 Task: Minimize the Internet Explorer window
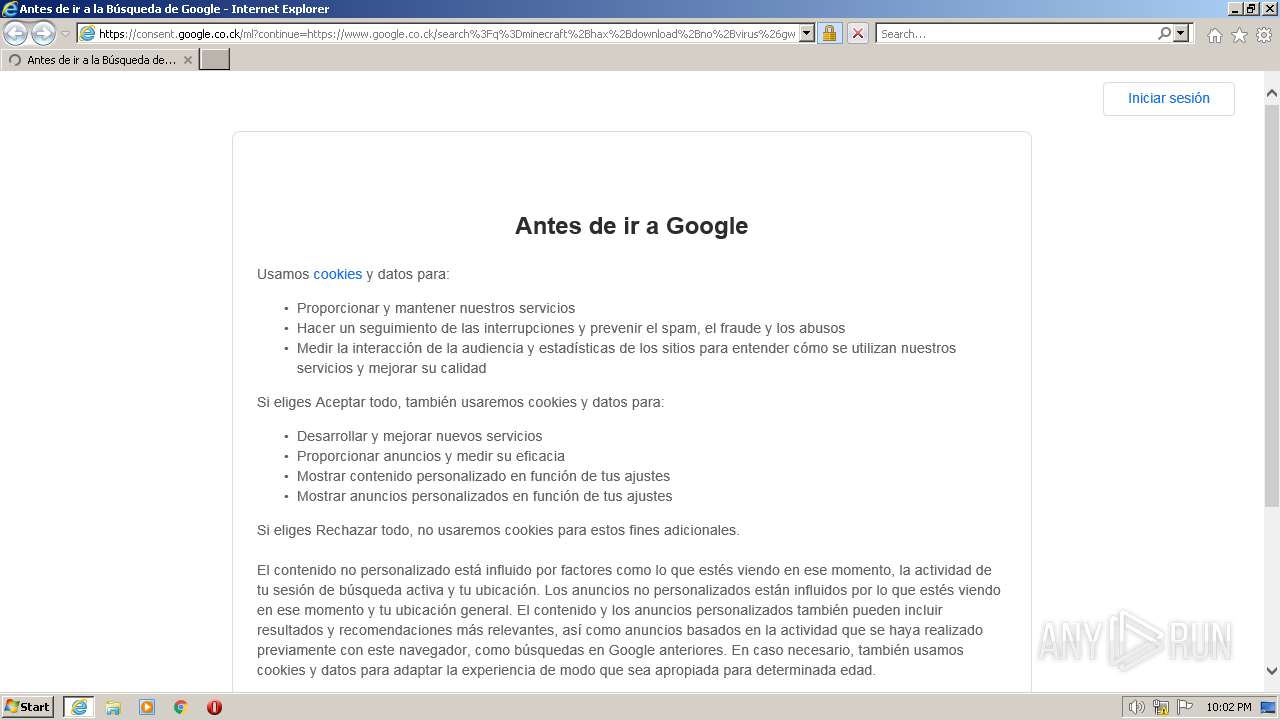pos(1234,9)
